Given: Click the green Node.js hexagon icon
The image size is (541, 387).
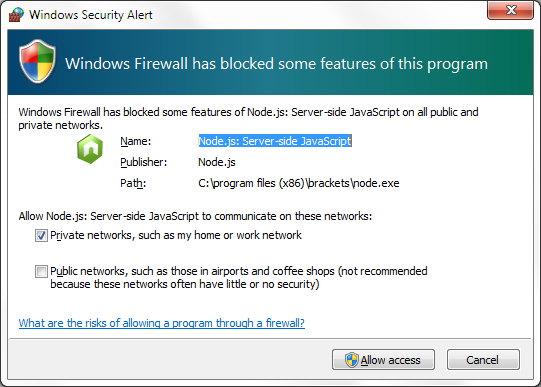Looking at the screenshot, I should (90, 149).
